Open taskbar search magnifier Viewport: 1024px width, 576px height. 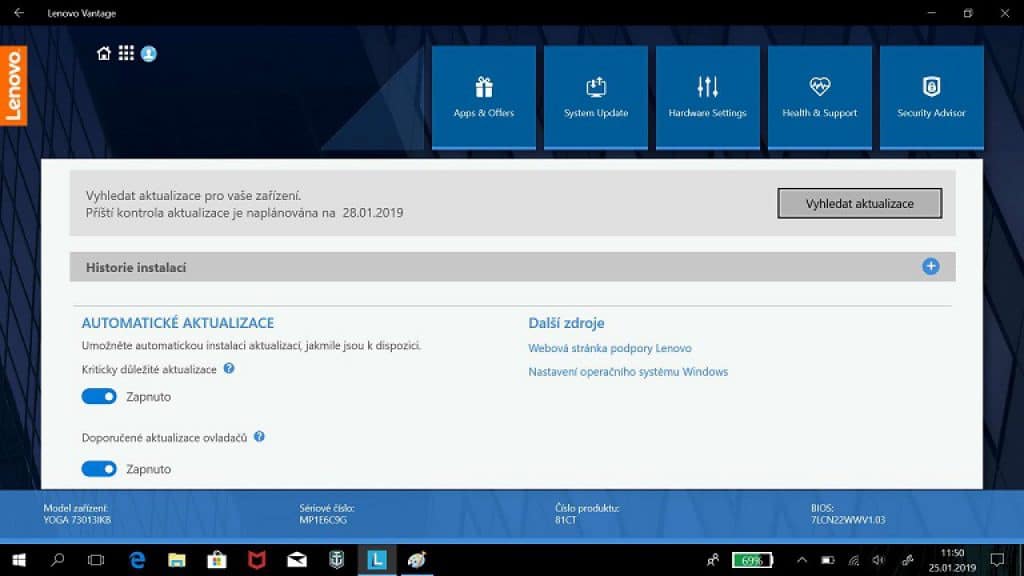57,560
